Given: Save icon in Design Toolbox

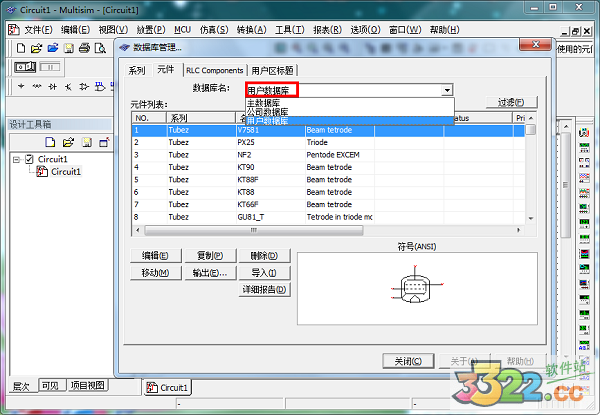Looking at the screenshot, I should [87, 142].
